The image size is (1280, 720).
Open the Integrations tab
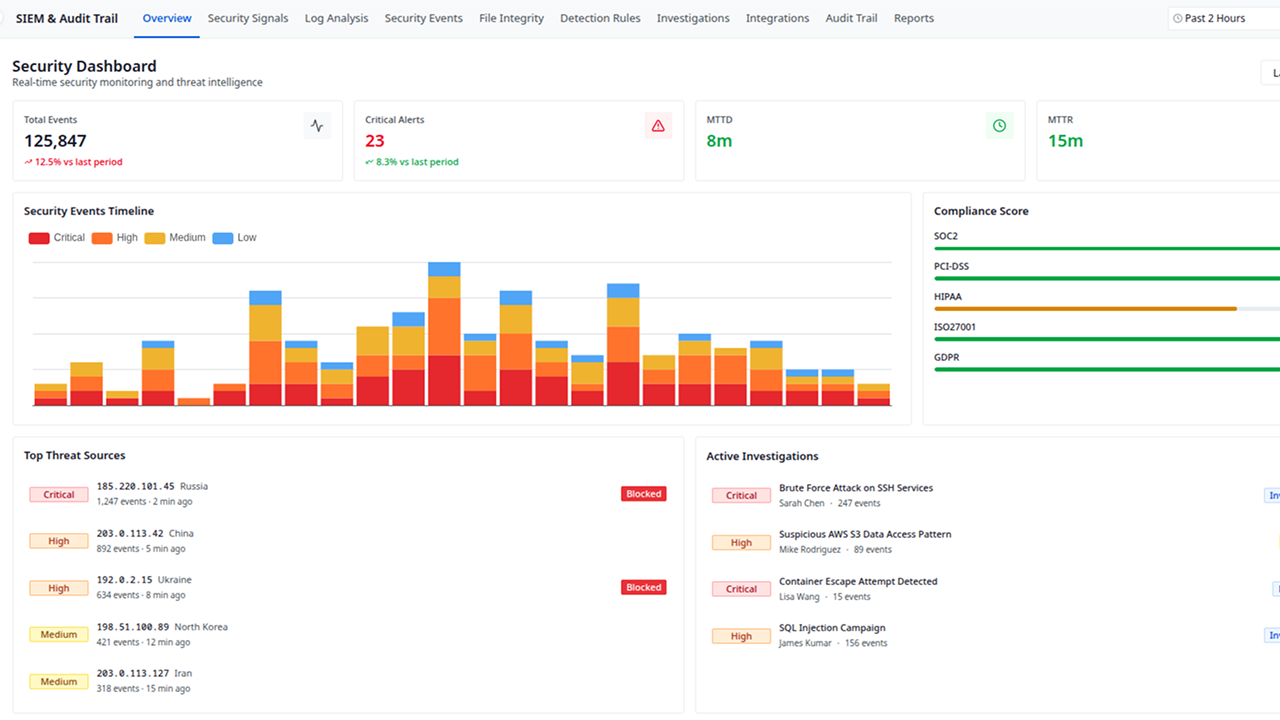pyautogui.click(x=777, y=18)
